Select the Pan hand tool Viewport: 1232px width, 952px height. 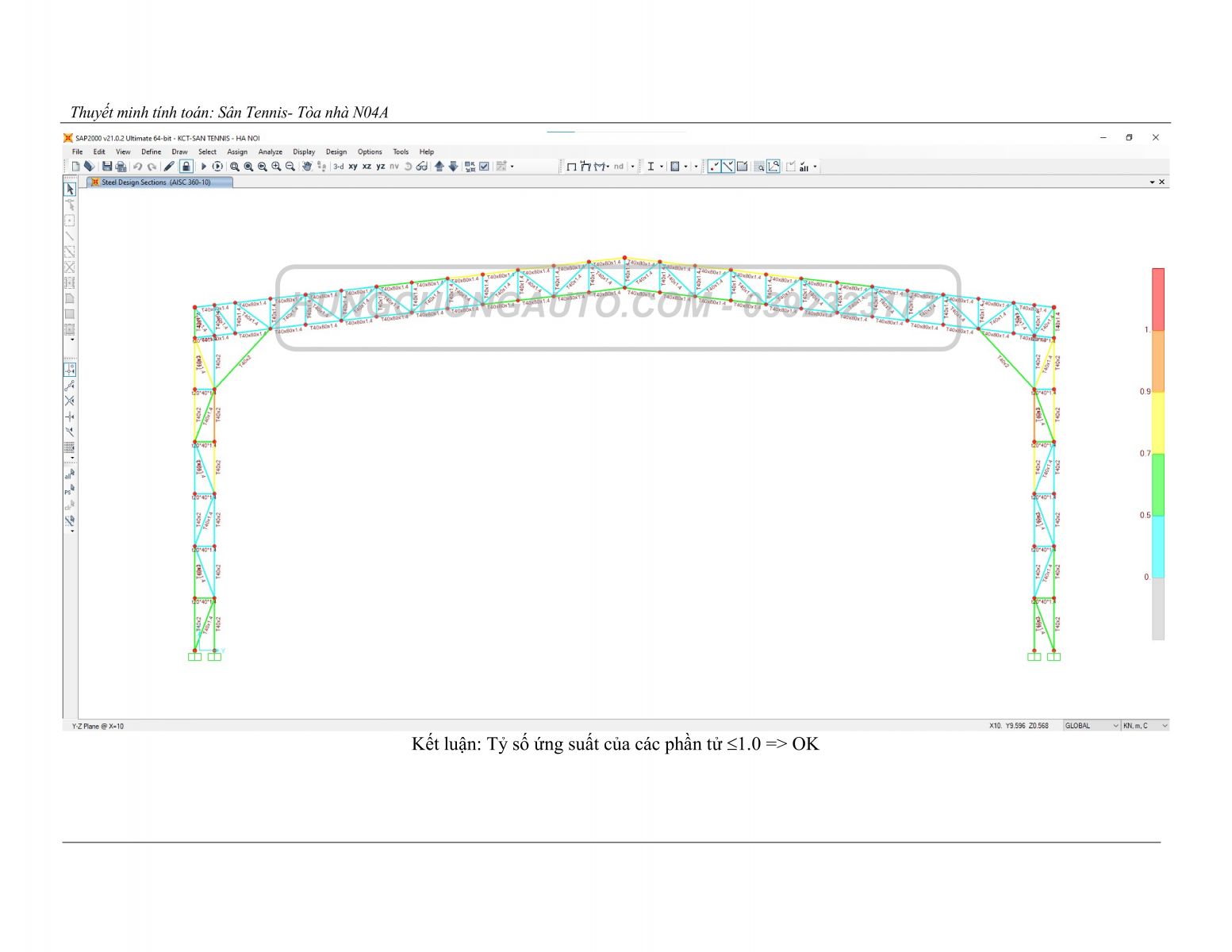coord(307,167)
